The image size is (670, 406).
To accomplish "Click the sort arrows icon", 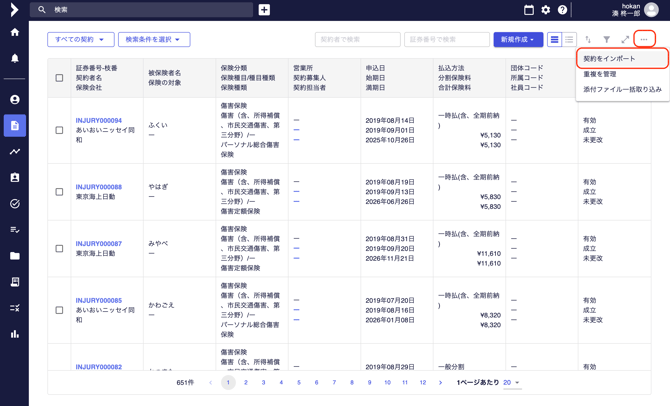I will [588, 40].
